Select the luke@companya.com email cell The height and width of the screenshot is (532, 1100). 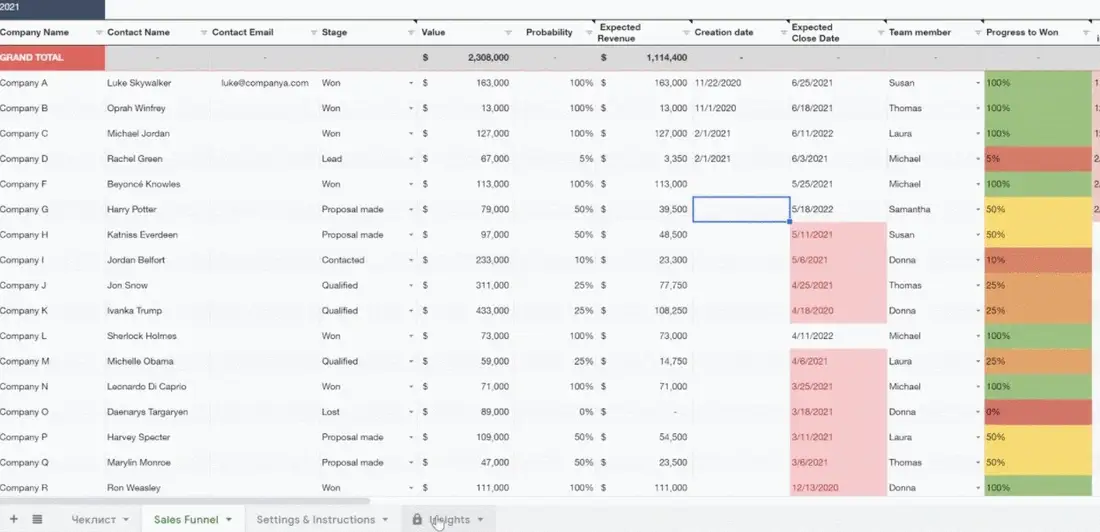click(x=264, y=83)
